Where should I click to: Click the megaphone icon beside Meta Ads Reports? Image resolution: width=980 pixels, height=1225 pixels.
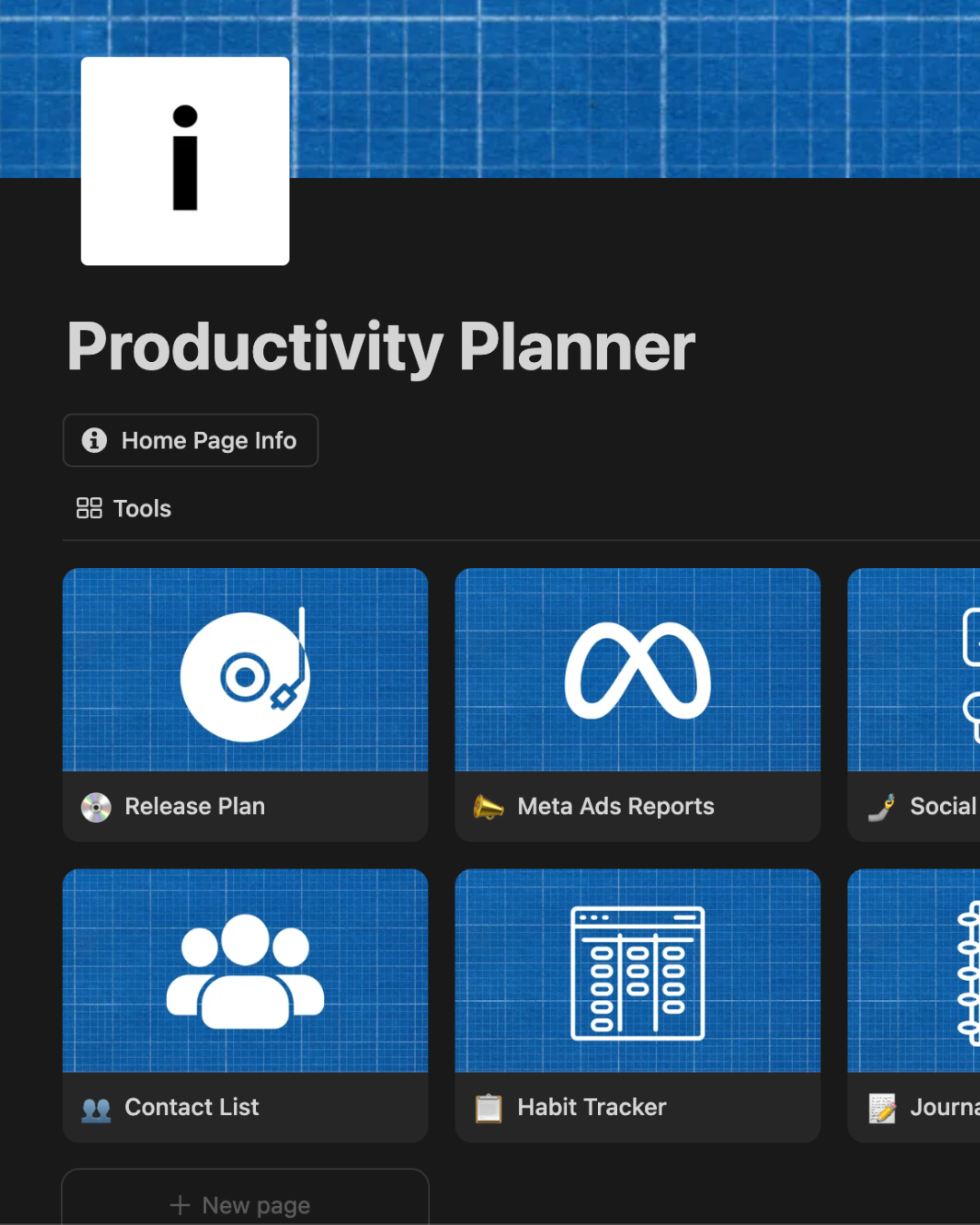[488, 807]
